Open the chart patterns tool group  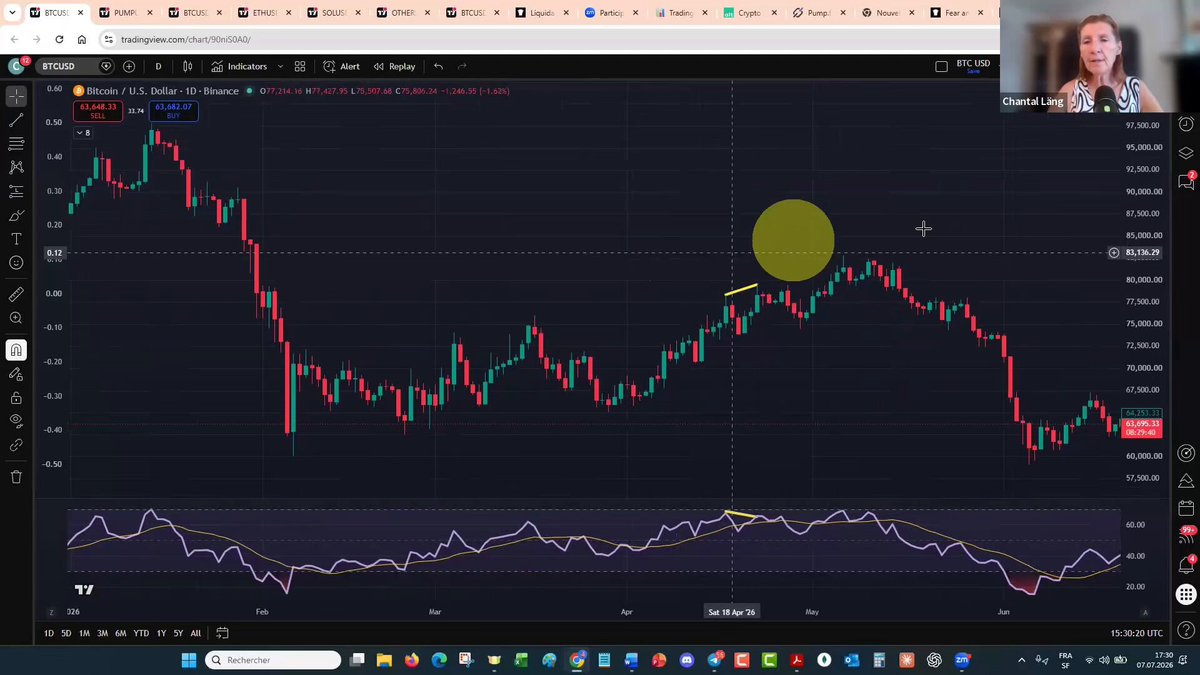[x=16, y=168]
